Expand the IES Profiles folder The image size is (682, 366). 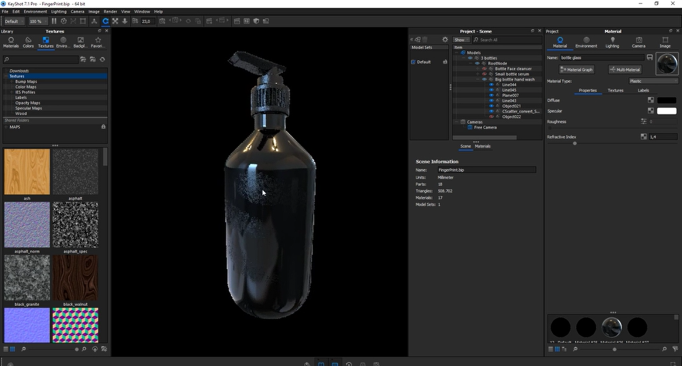pos(12,92)
